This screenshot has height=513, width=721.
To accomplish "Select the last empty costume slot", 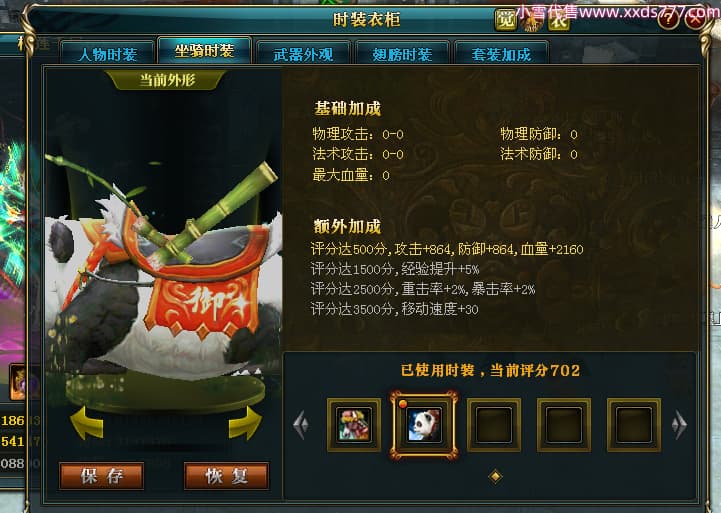I will click(634, 425).
